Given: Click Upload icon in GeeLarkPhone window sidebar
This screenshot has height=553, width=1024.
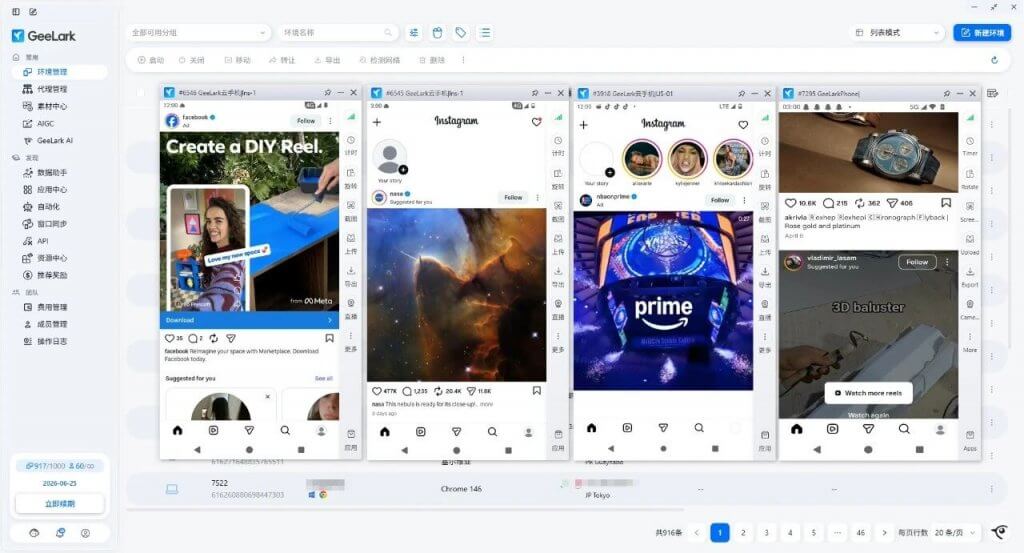Looking at the screenshot, I should click(969, 241).
